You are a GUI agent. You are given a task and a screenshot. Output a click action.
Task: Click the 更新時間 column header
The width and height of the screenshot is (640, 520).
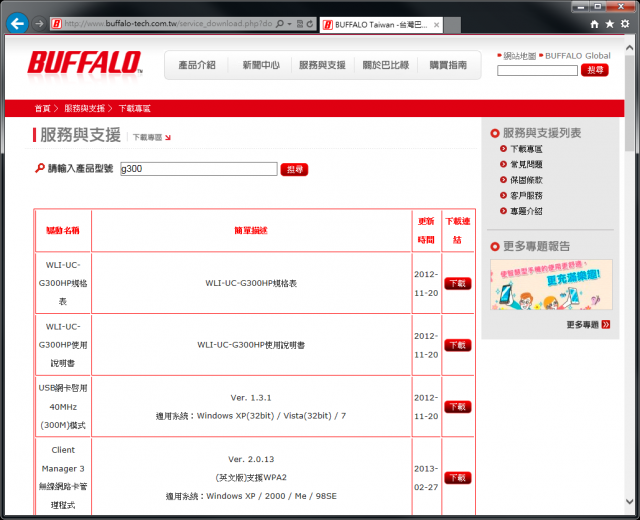[426, 231]
